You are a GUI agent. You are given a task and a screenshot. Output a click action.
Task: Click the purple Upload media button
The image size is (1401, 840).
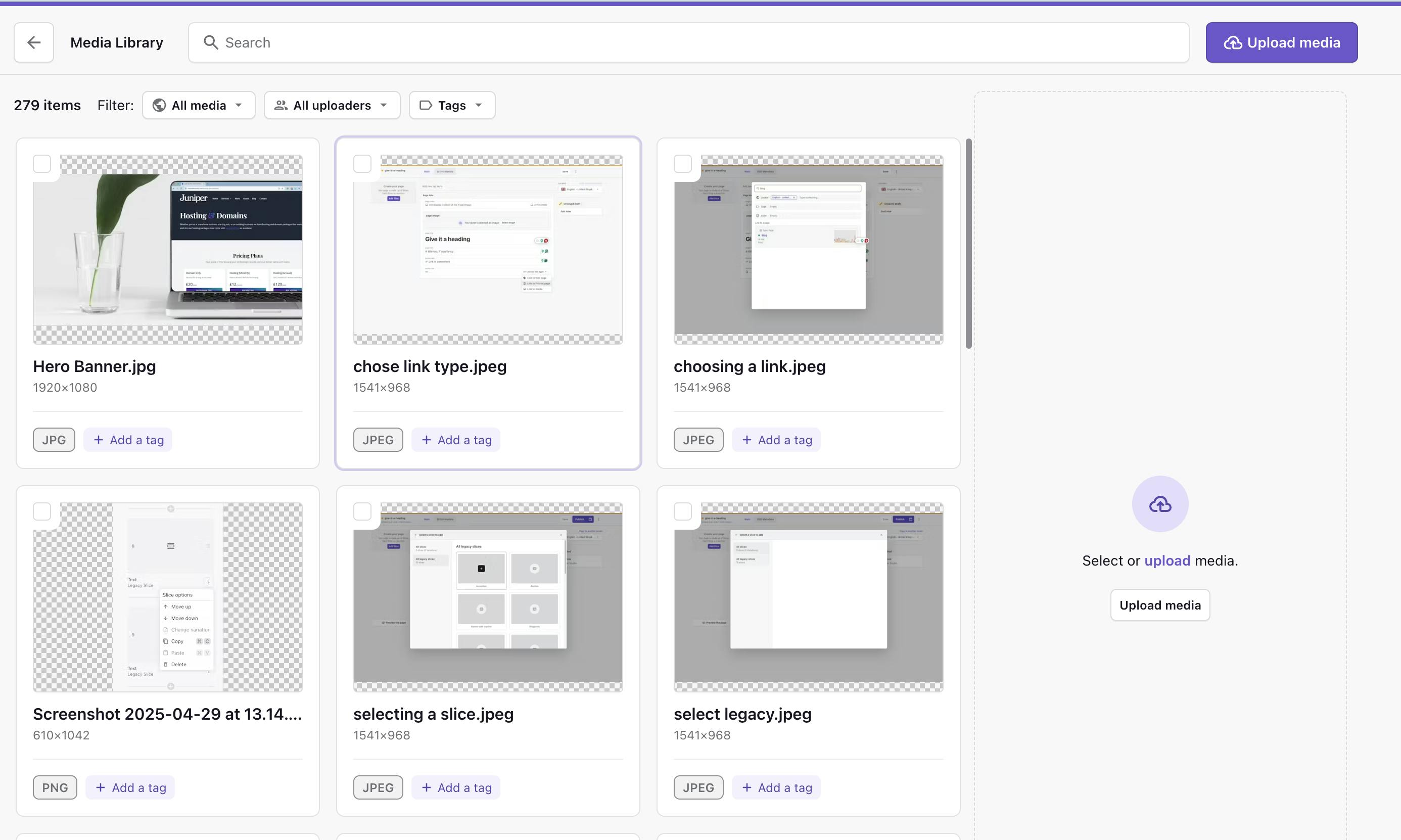point(1282,42)
